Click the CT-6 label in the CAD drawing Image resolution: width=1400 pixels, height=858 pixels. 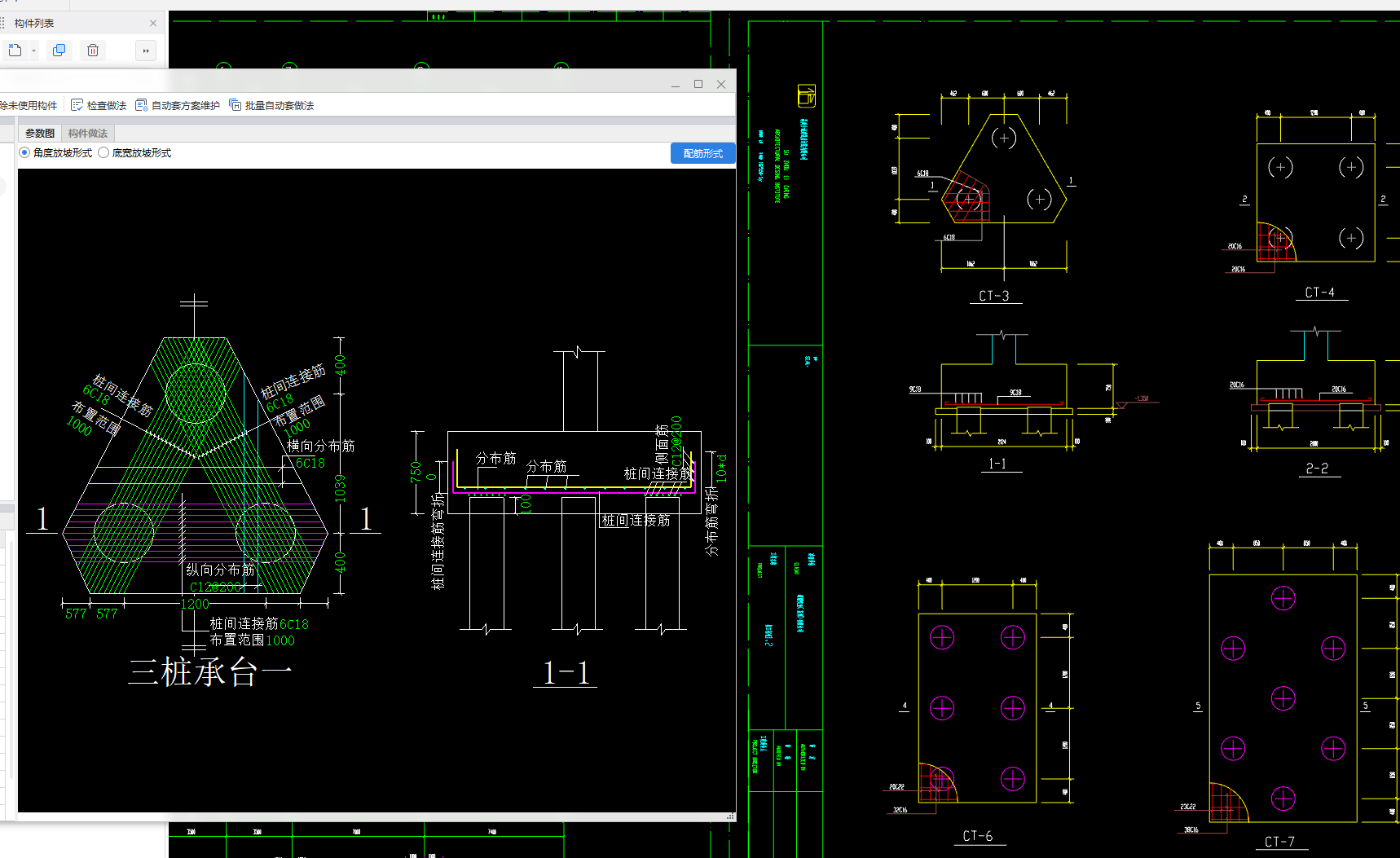(x=978, y=836)
